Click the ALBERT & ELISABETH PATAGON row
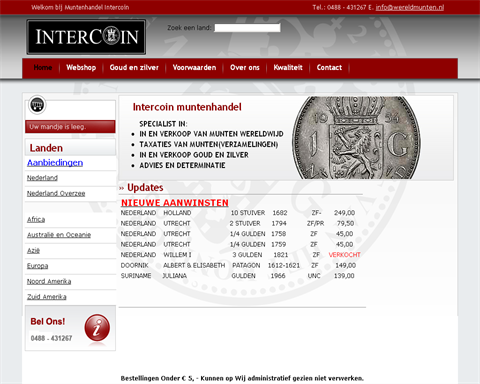Screen dimensions: 480x384 (238, 265)
